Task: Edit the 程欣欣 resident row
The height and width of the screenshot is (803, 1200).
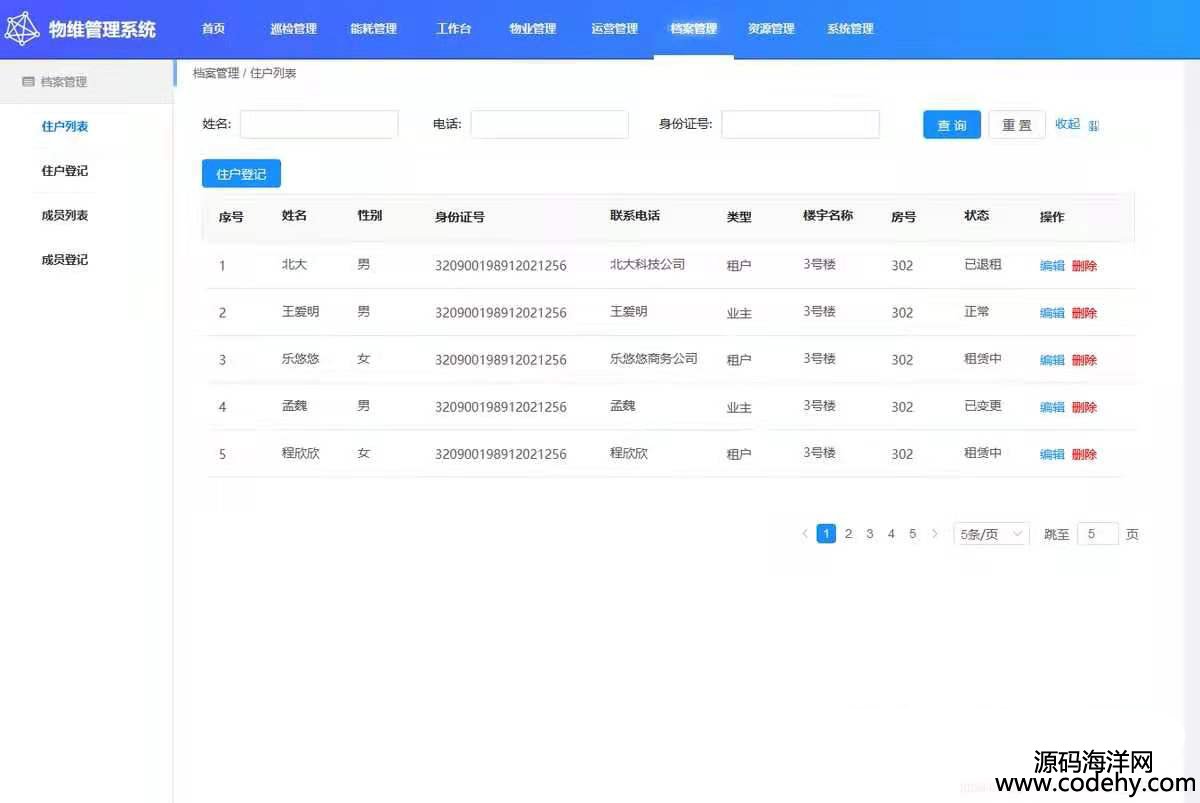Action: coord(1052,454)
